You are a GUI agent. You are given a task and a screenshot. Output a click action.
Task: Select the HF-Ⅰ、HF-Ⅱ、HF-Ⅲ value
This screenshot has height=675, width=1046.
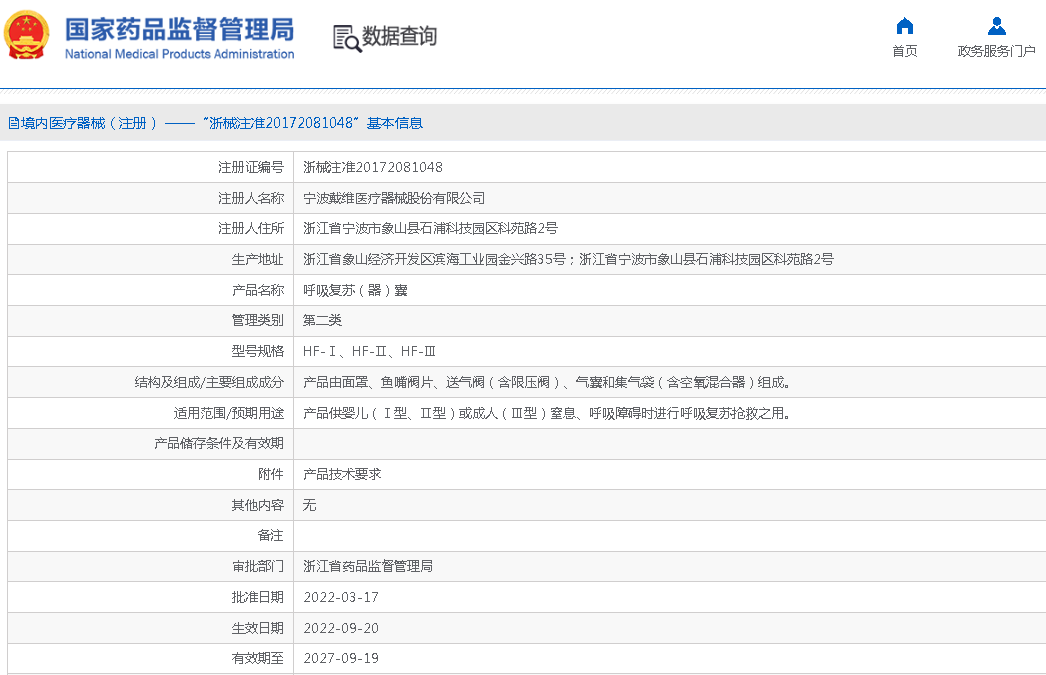[369, 352]
